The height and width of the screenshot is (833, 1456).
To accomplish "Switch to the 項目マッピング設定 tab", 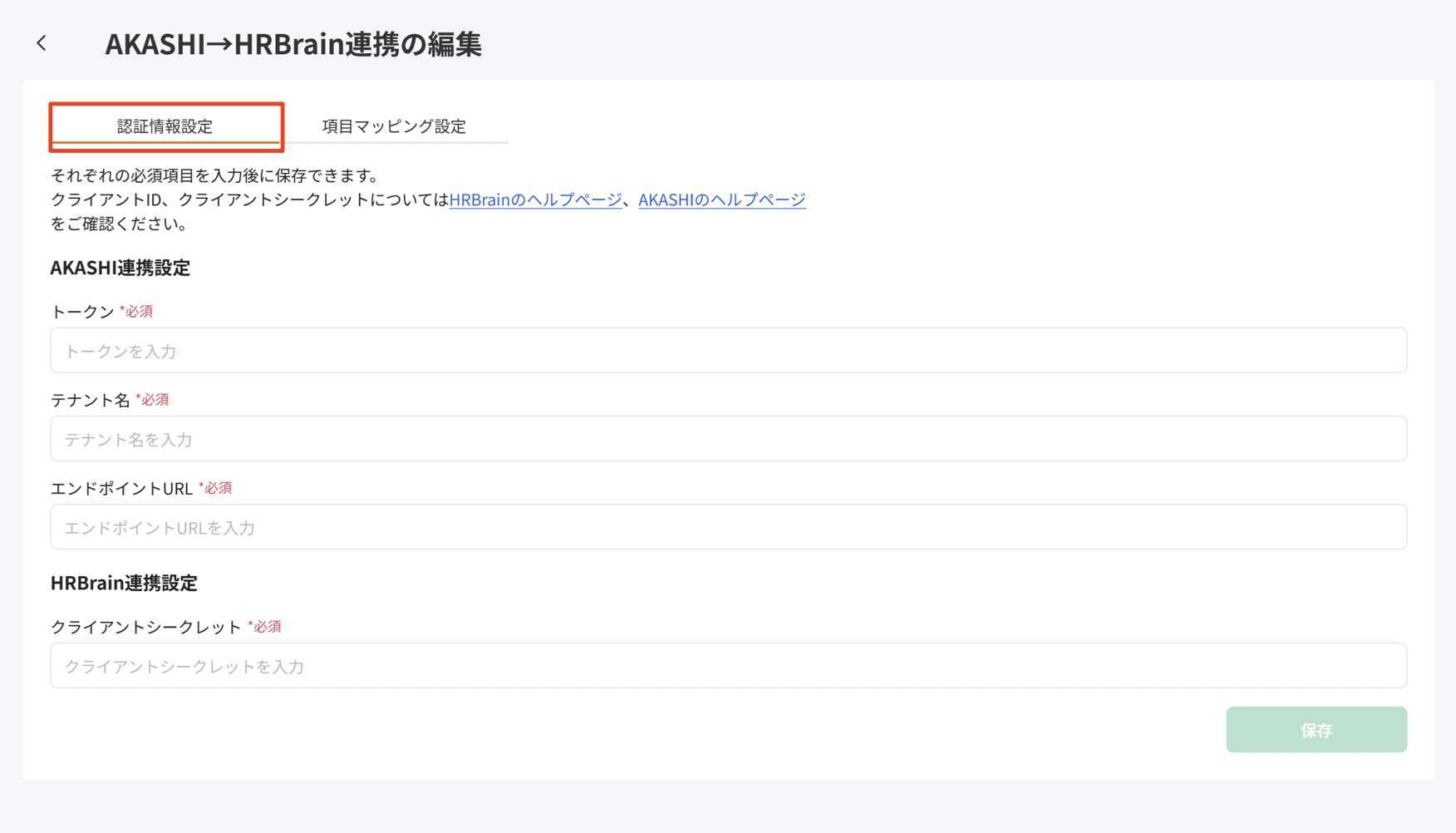I will click(x=394, y=126).
